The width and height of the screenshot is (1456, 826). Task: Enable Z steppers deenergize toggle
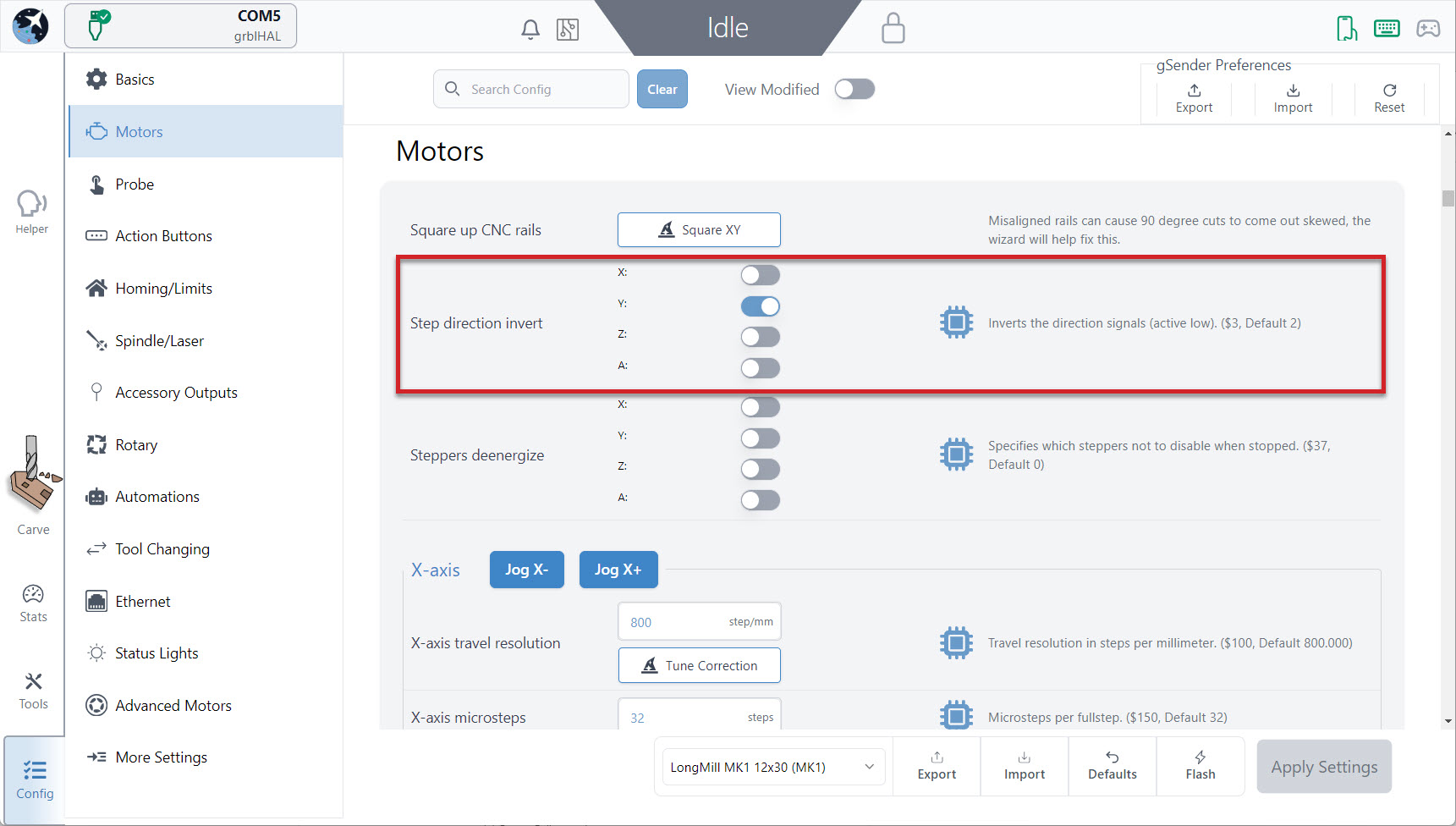click(761, 469)
